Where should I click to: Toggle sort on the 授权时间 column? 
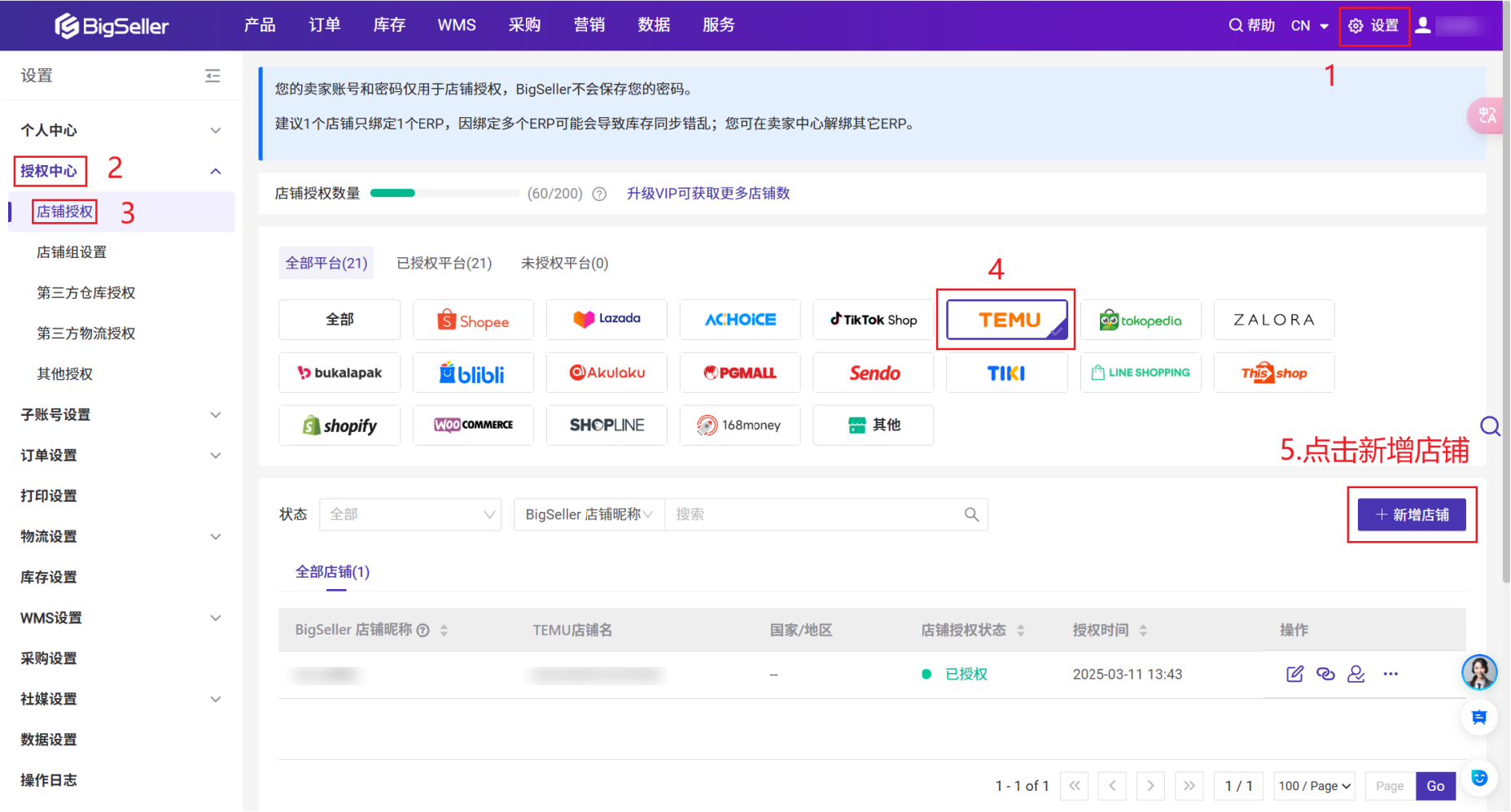click(x=1143, y=631)
